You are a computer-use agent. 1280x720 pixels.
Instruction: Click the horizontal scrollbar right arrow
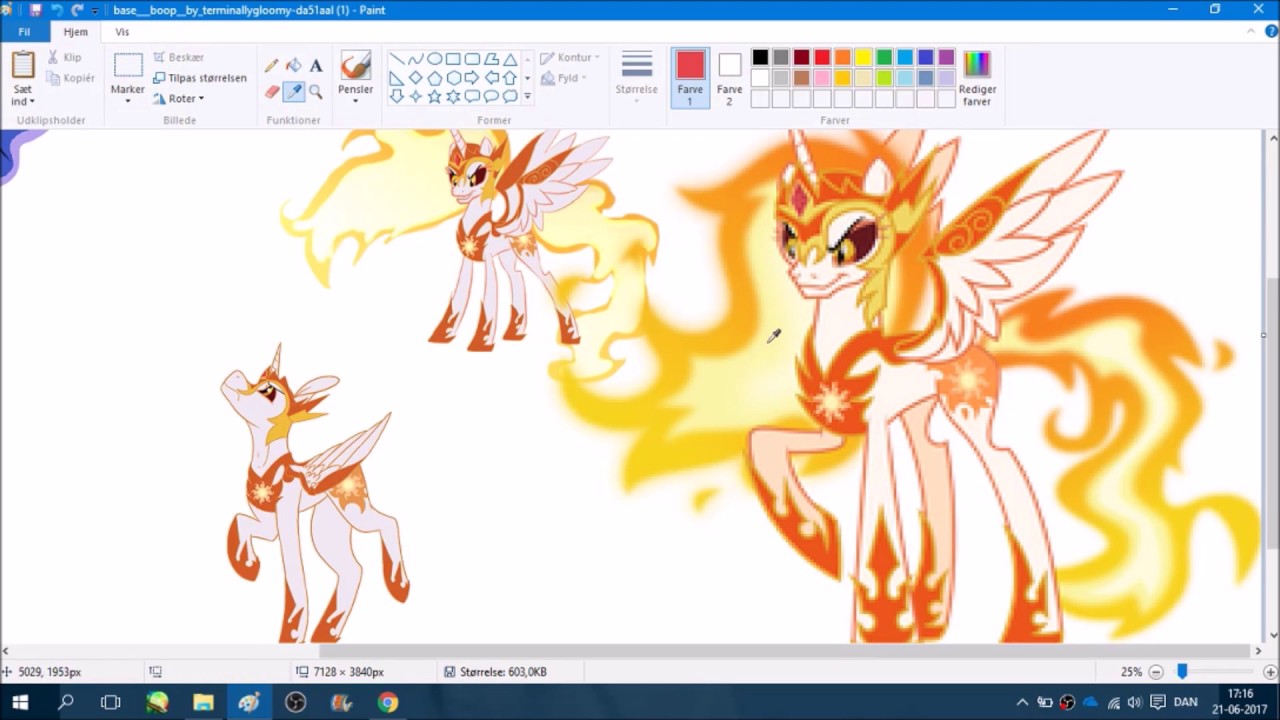click(1258, 651)
